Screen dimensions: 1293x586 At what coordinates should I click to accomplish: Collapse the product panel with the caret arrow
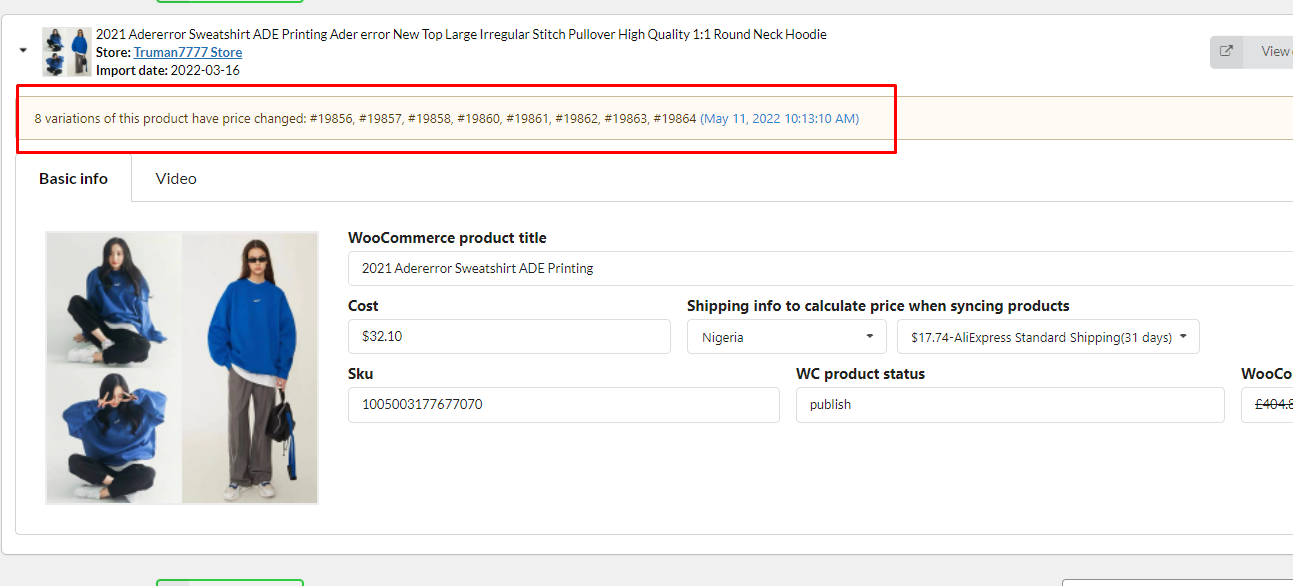23,50
